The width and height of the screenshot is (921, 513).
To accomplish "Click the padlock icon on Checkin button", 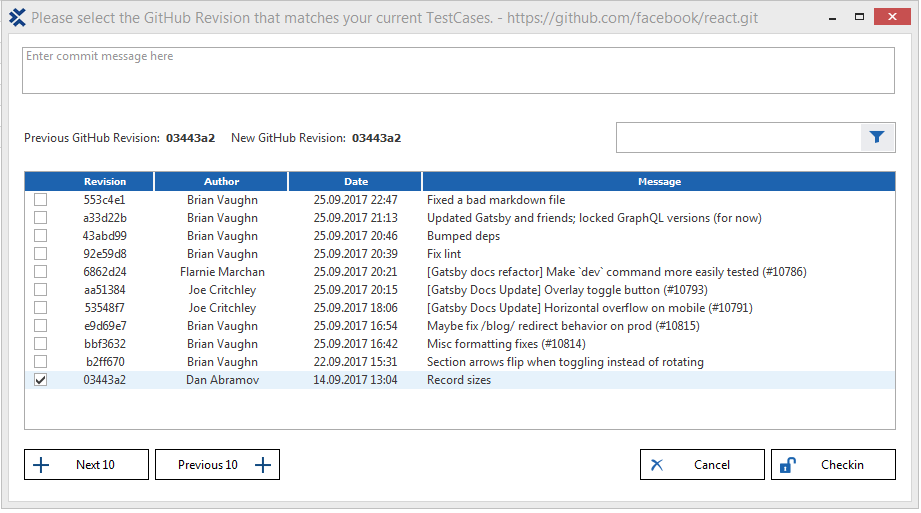I will 788,465.
